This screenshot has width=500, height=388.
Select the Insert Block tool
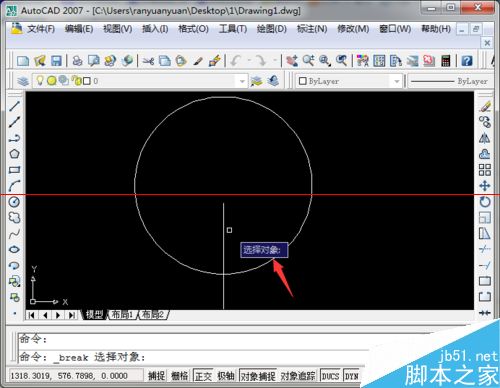14,282
